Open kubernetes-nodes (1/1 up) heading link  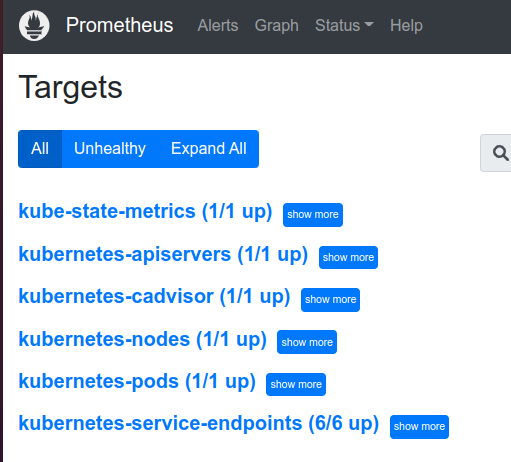coord(143,339)
